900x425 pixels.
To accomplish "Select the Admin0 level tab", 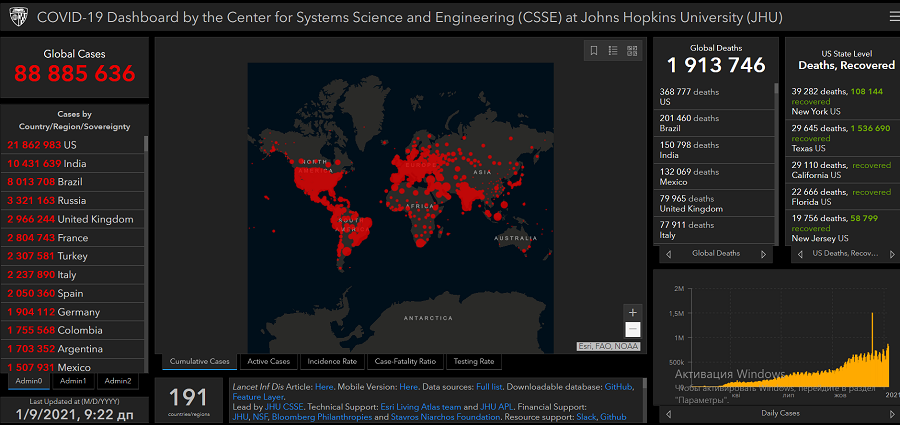I will 28,381.
